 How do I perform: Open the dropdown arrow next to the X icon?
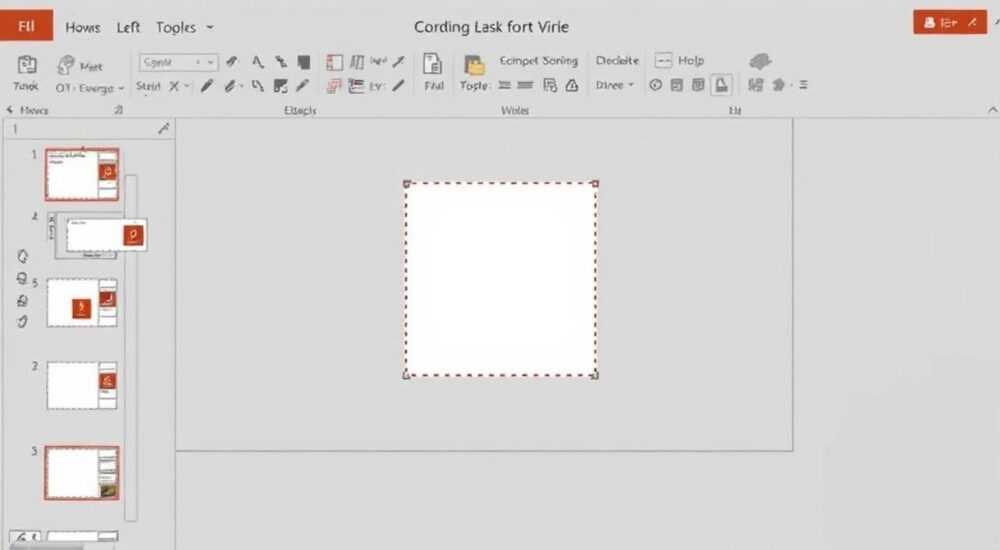(x=187, y=86)
